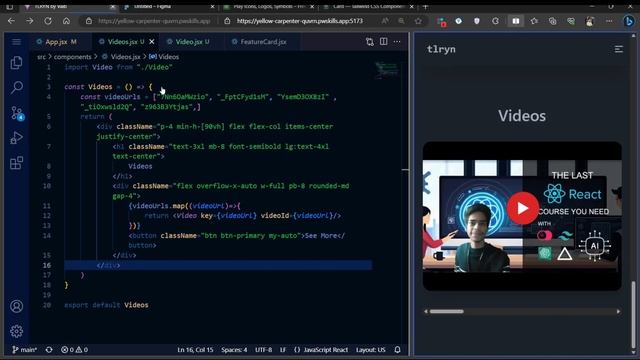Open the Explorer files icon in activity bar
This screenshot has height=360, width=640.
tap(16, 62)
